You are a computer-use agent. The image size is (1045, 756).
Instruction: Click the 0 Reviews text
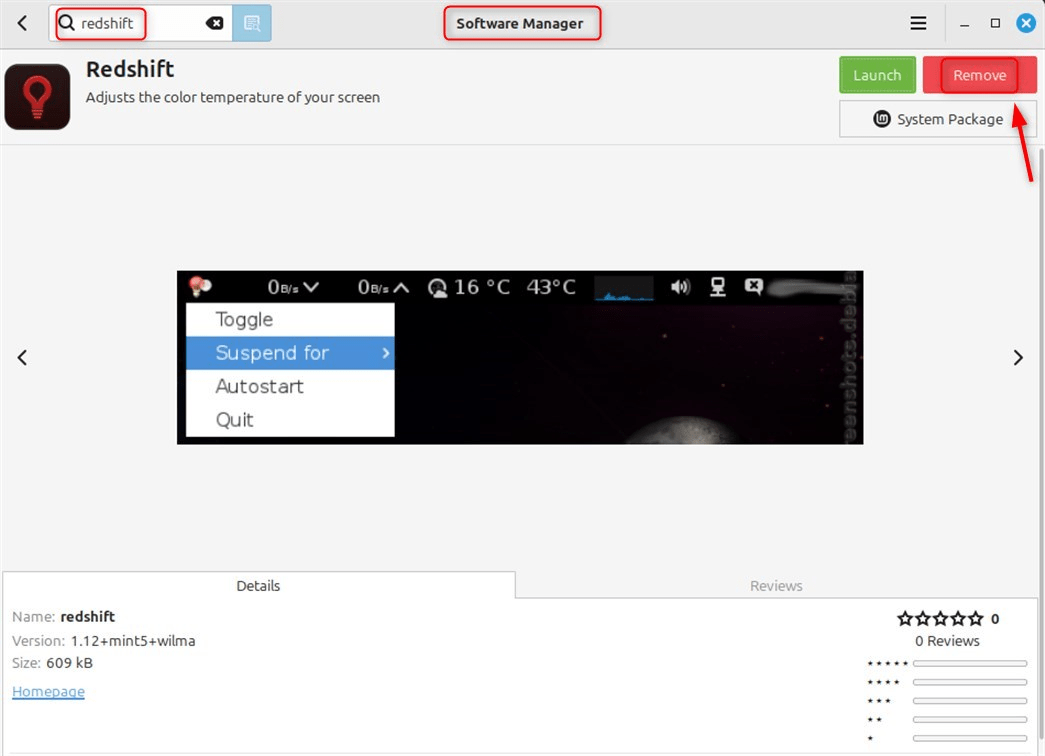pyautogui.click(x=947, y=641)
